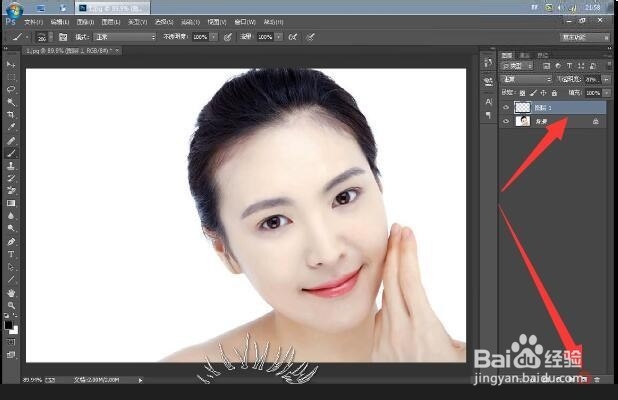Screen dimensions: 618x400
Task: Open the Edit menu
Action: point(60,22)
